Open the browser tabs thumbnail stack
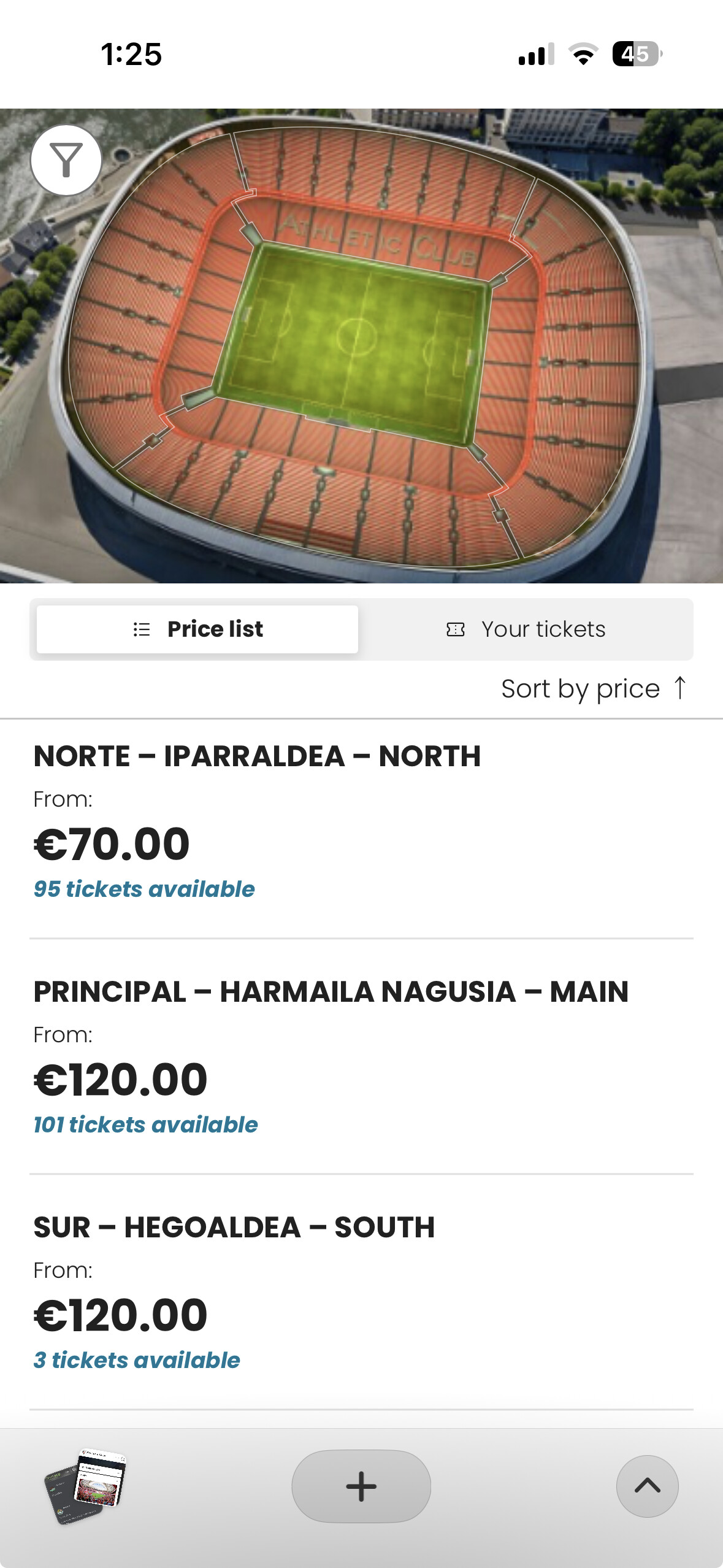Viewport: 723px width, 1568px height. coord(86,1486)
